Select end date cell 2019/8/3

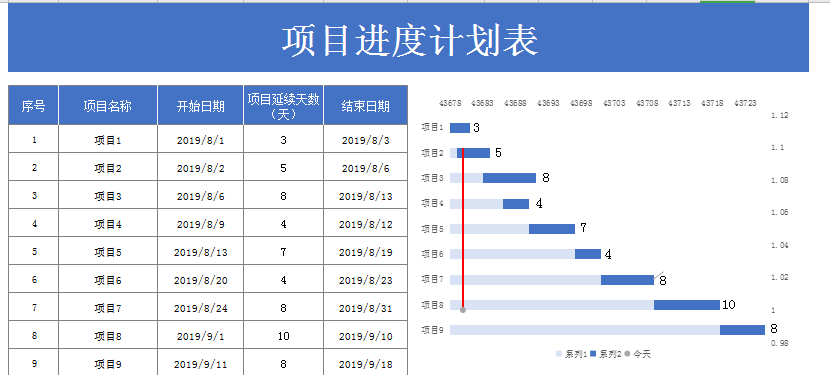pos(366,140)
